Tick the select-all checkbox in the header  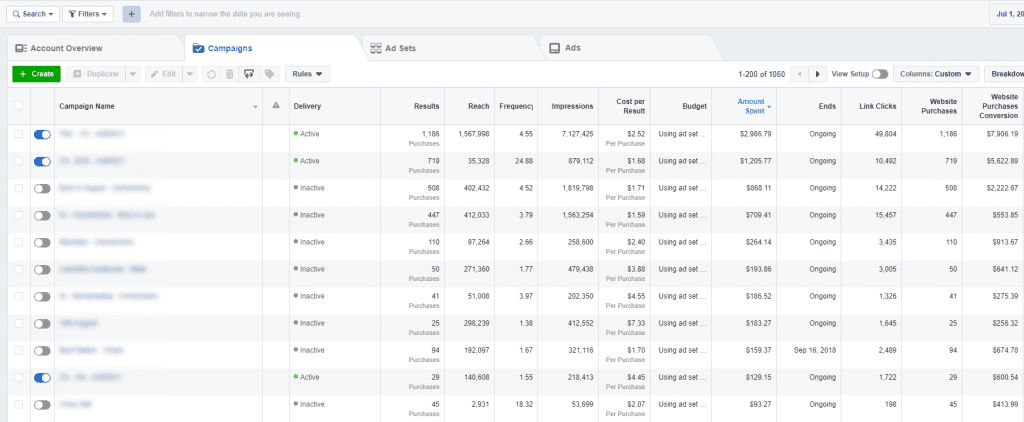18,106
